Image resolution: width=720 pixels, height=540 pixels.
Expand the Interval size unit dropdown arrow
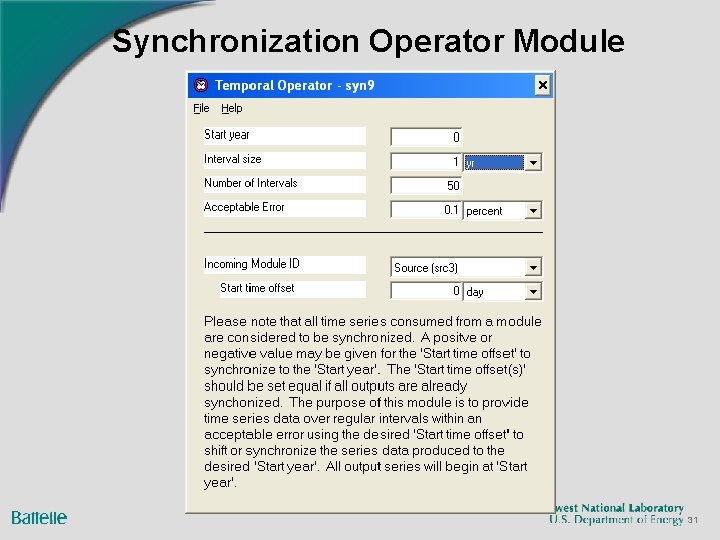(533, 163)
